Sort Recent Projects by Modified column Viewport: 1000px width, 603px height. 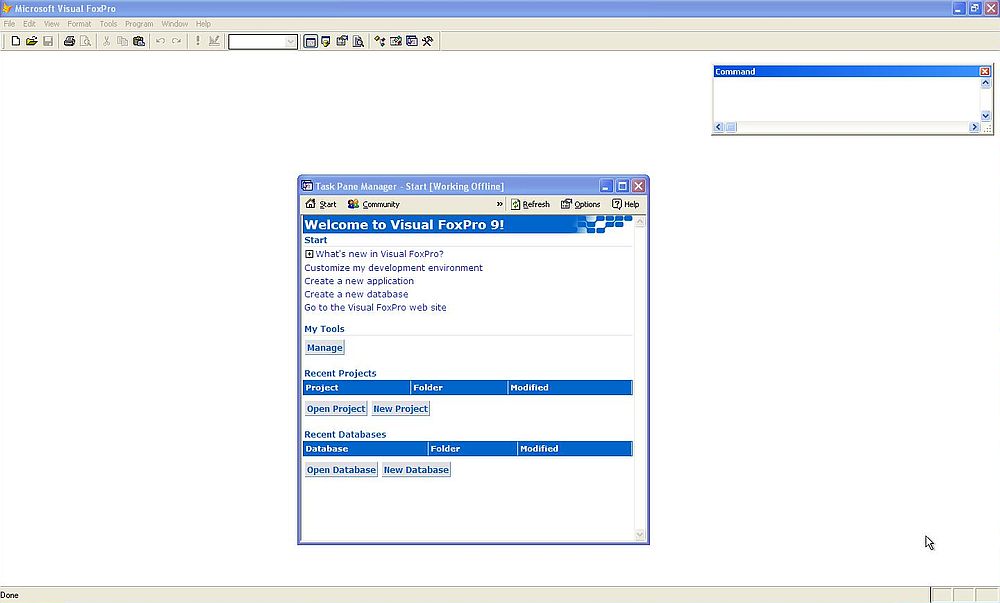(570, 388)
